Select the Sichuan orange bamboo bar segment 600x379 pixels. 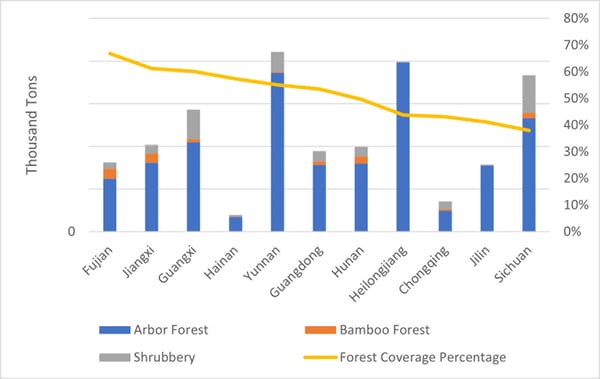(529, 116)
